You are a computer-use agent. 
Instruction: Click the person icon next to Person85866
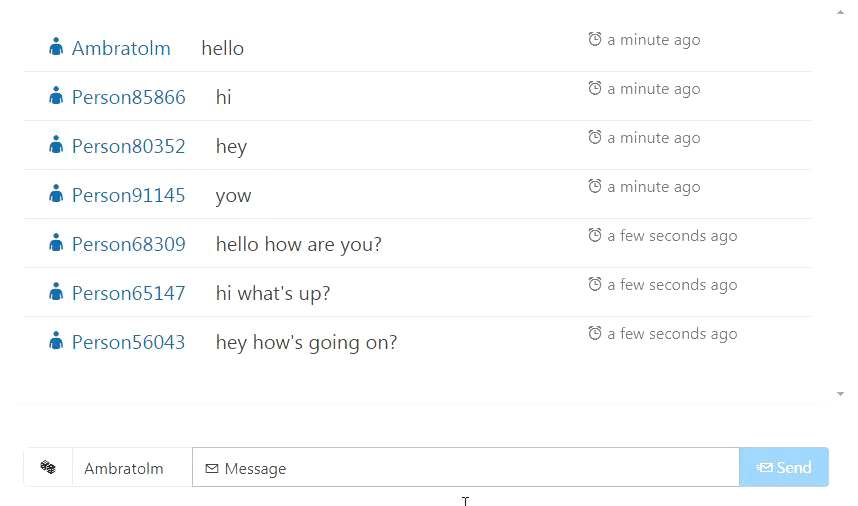(x=56, y=96)
